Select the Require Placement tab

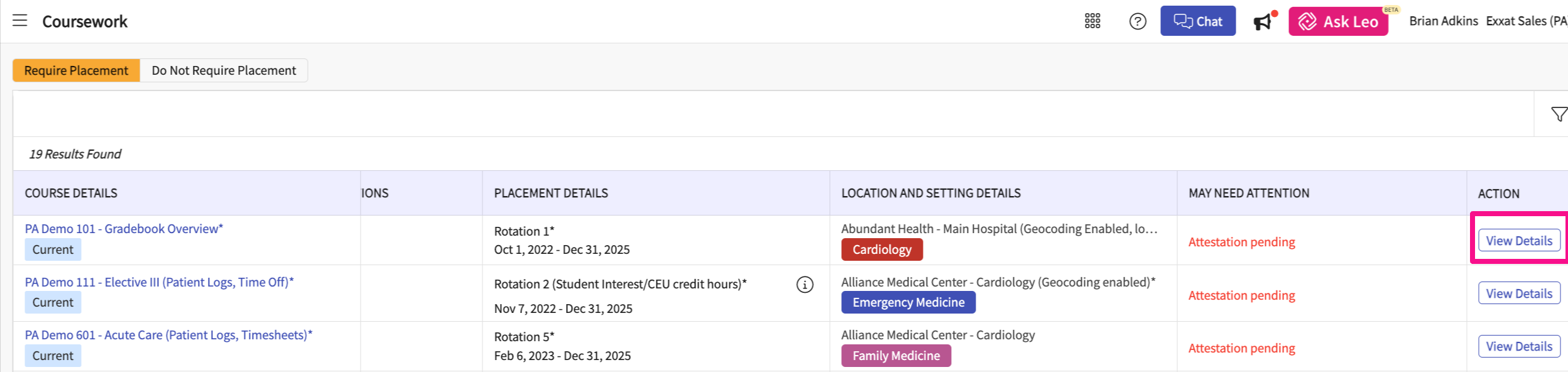pos(76,70)
